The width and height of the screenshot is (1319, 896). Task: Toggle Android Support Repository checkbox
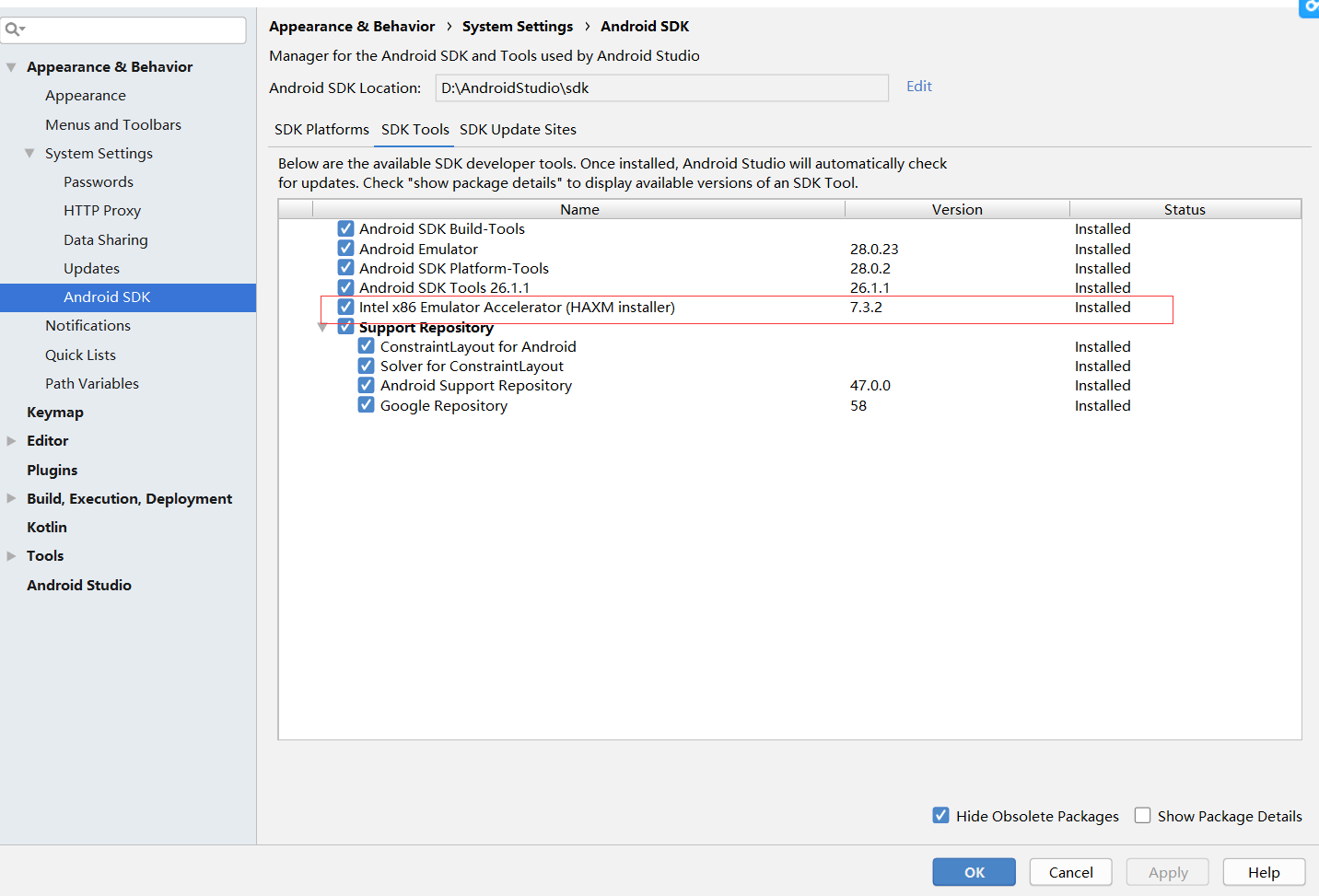click(x=367, y=385)
